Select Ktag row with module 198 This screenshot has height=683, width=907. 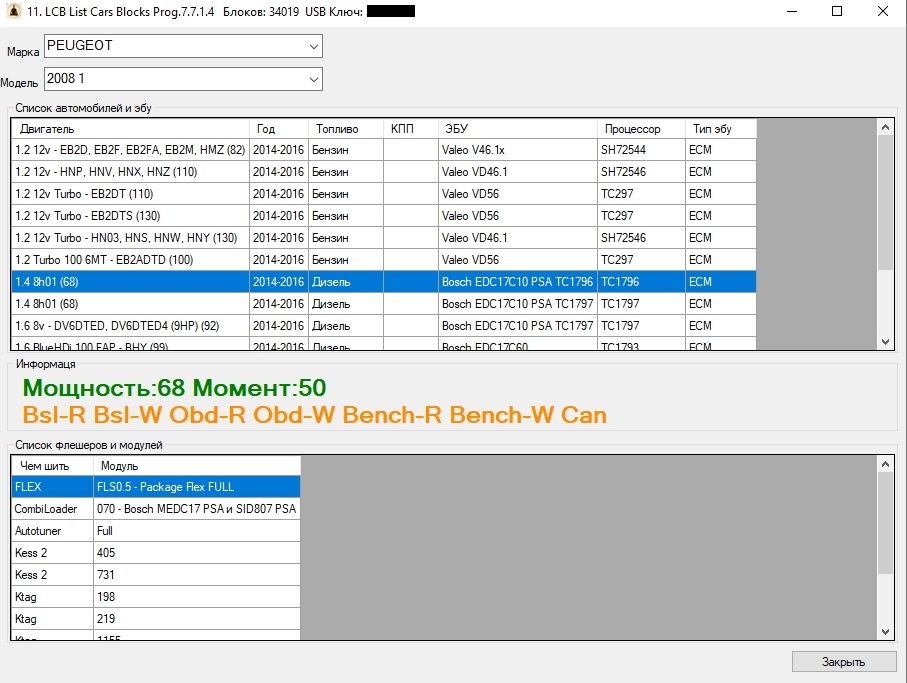point(156,597)
